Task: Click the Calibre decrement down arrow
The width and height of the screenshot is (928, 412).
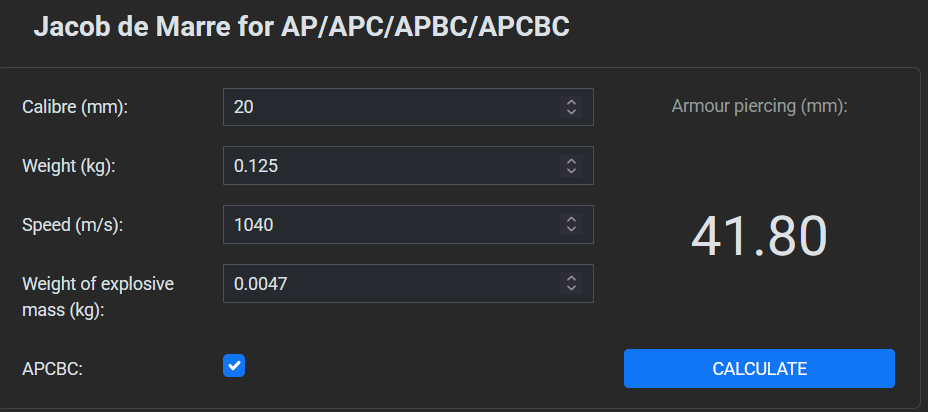Action: click(x=571, y=112)
